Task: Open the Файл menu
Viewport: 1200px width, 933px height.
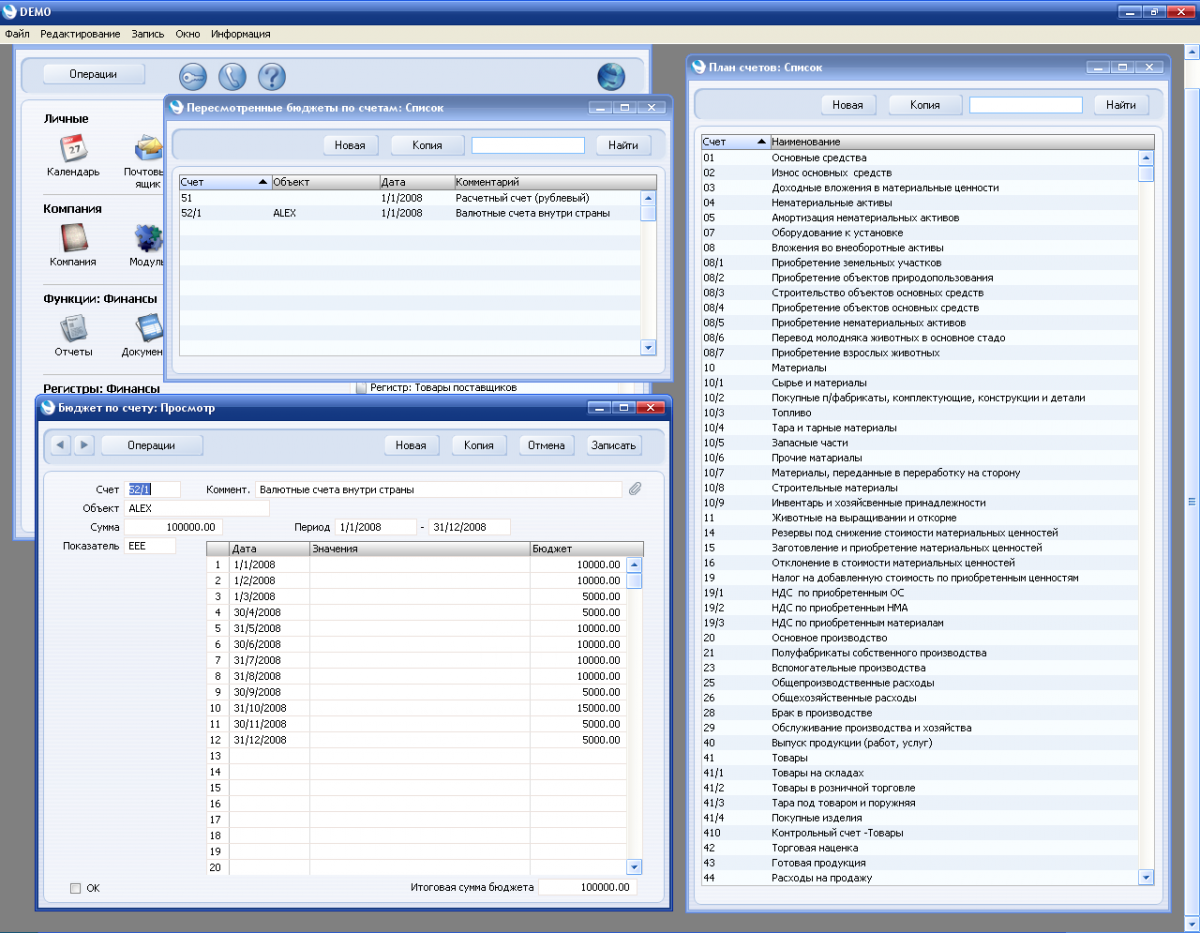Action: 17,33
